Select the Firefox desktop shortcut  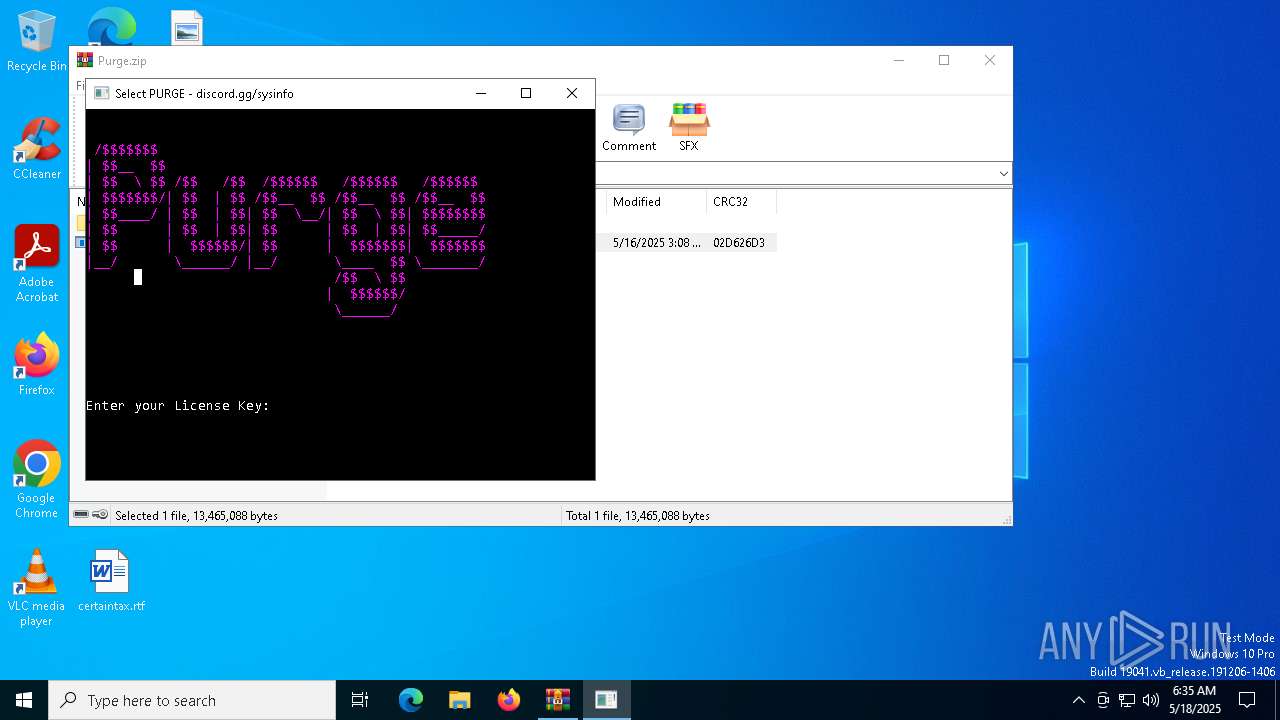click(37, 364)
